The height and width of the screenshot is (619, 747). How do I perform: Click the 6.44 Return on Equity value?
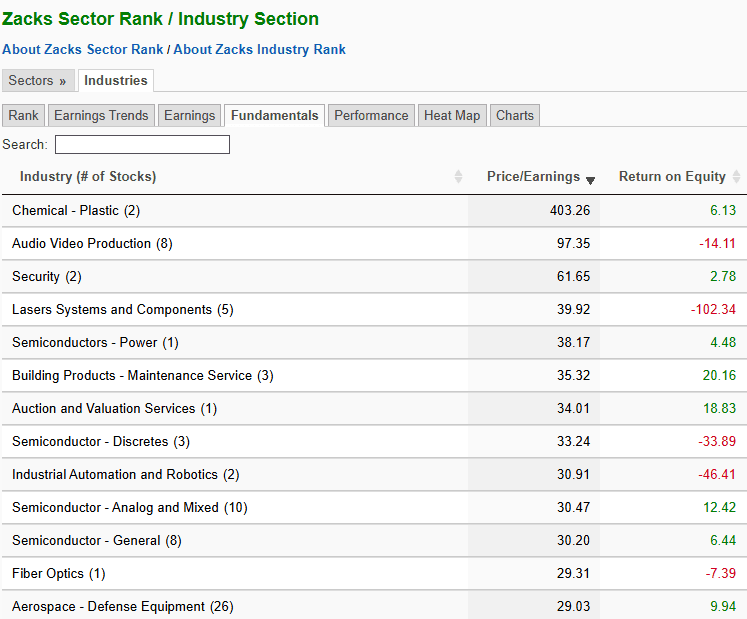click(723, 540)
